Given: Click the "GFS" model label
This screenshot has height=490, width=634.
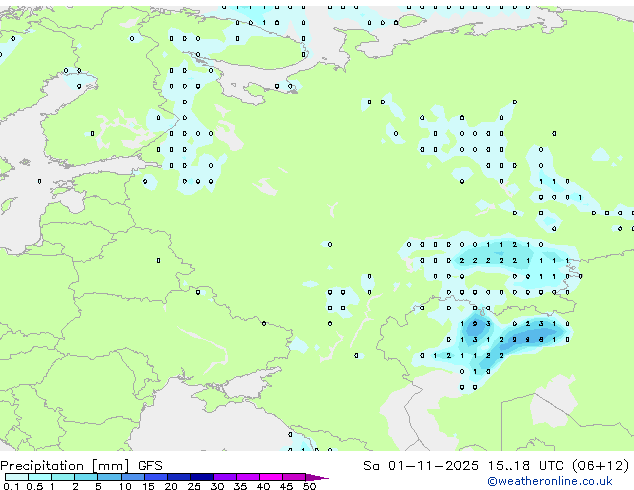Looking at the screenshot, I should (150, 466).
